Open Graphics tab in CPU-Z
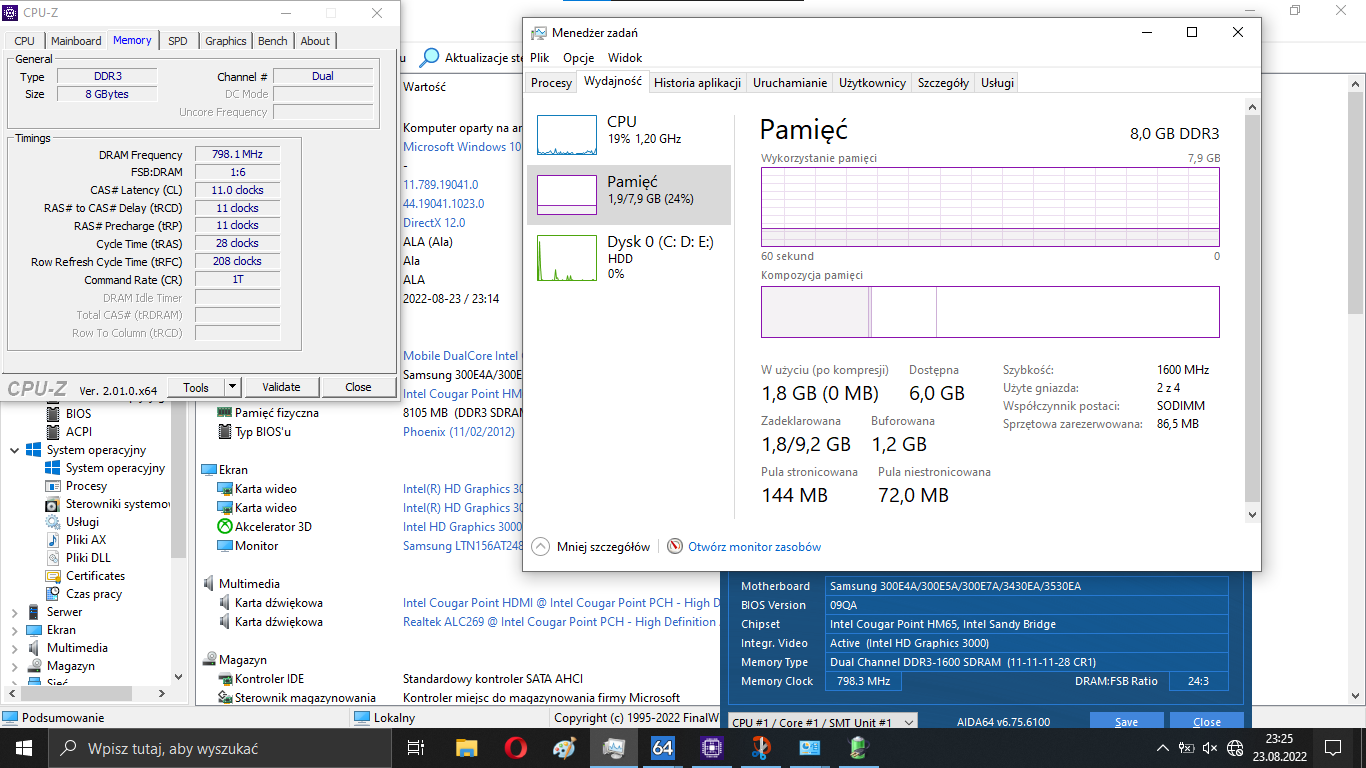 (x=226, y=41)
